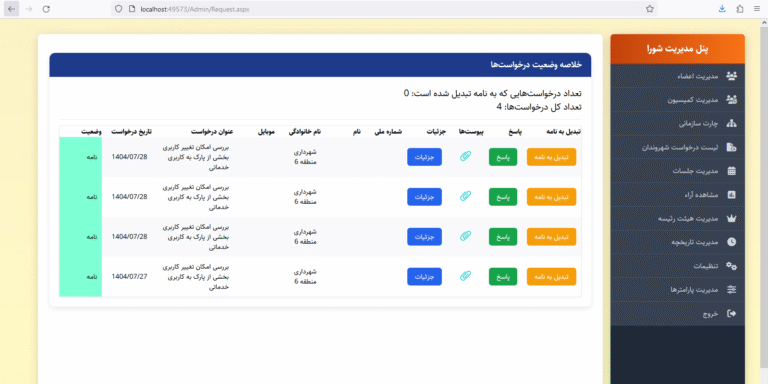Click the org chart icon beside چارت سازمانی
This screenshot has height=384, width=768.
pyautogui.click(x=731, y=123)
